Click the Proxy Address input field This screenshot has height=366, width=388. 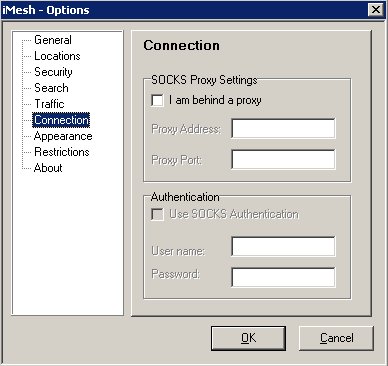point(283,128)
